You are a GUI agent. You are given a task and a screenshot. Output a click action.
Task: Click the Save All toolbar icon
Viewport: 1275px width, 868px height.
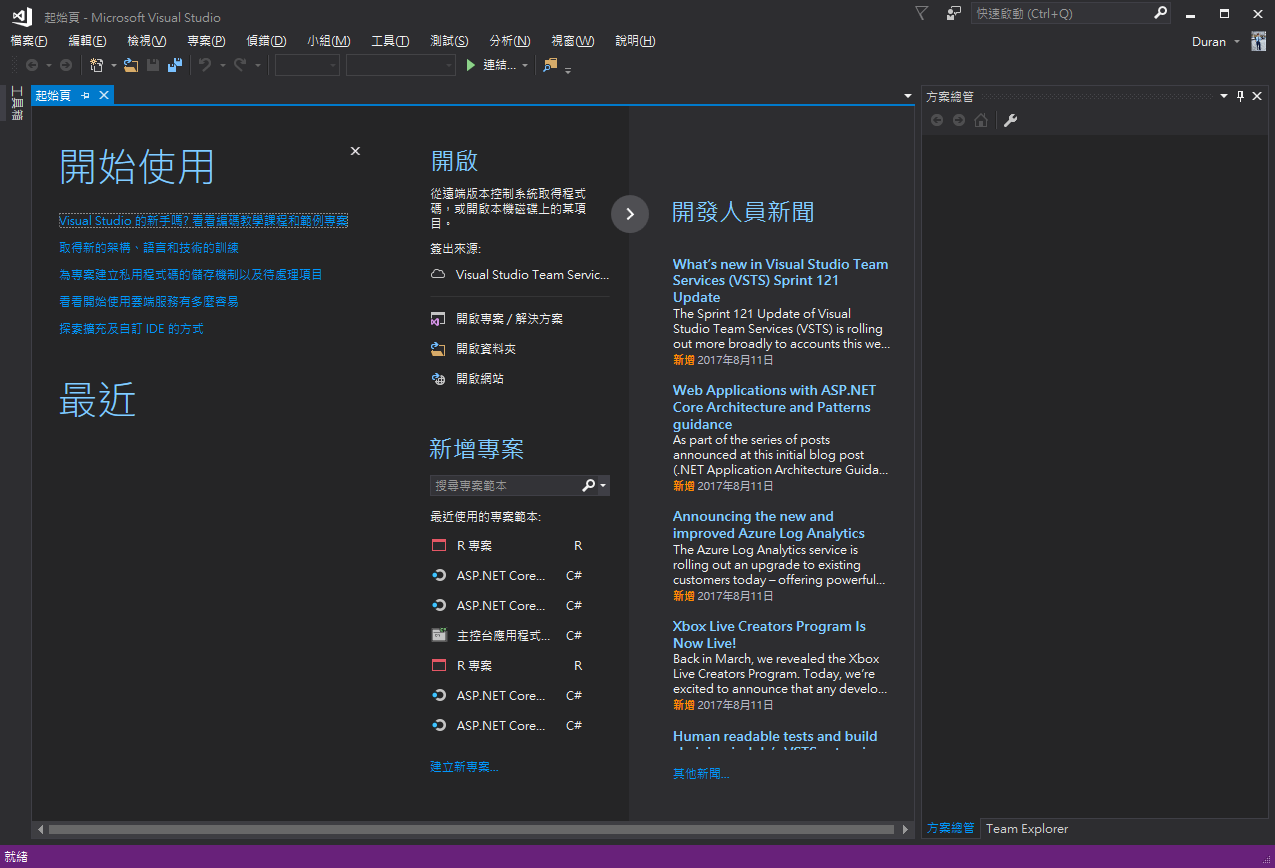click(x=175, y=65)
